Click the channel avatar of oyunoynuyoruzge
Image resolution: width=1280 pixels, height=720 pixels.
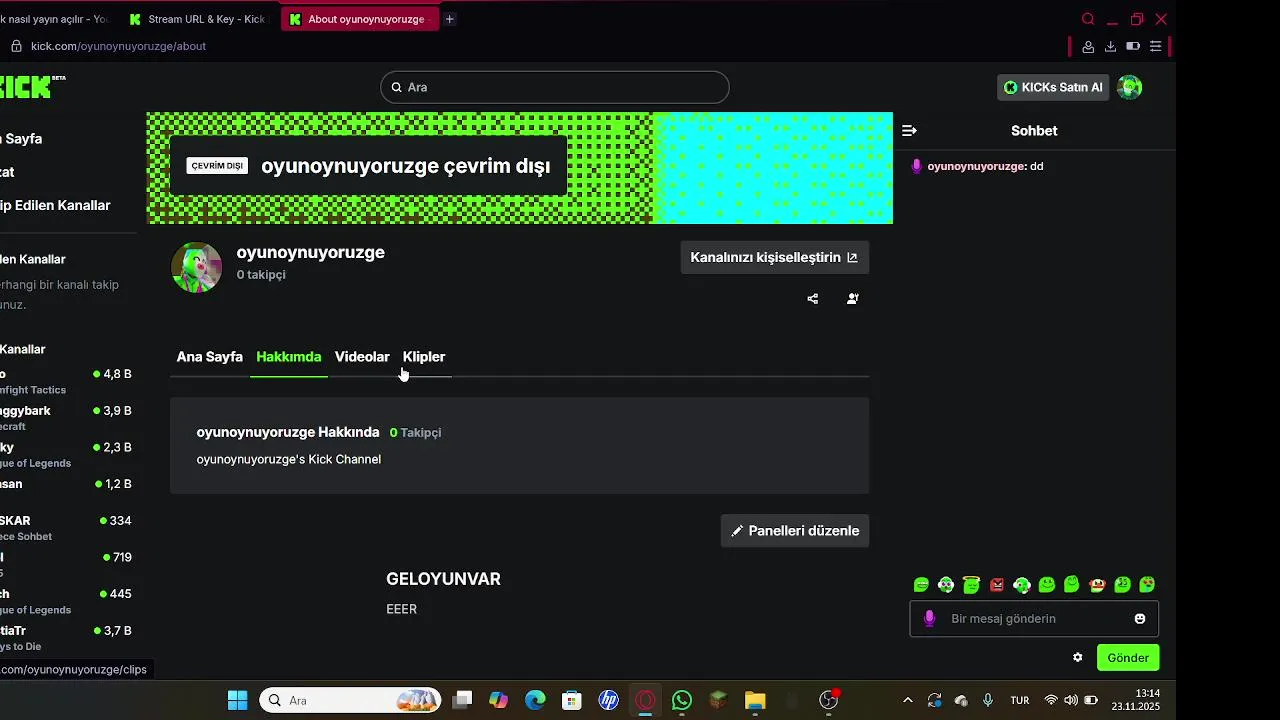click(197, 267)
